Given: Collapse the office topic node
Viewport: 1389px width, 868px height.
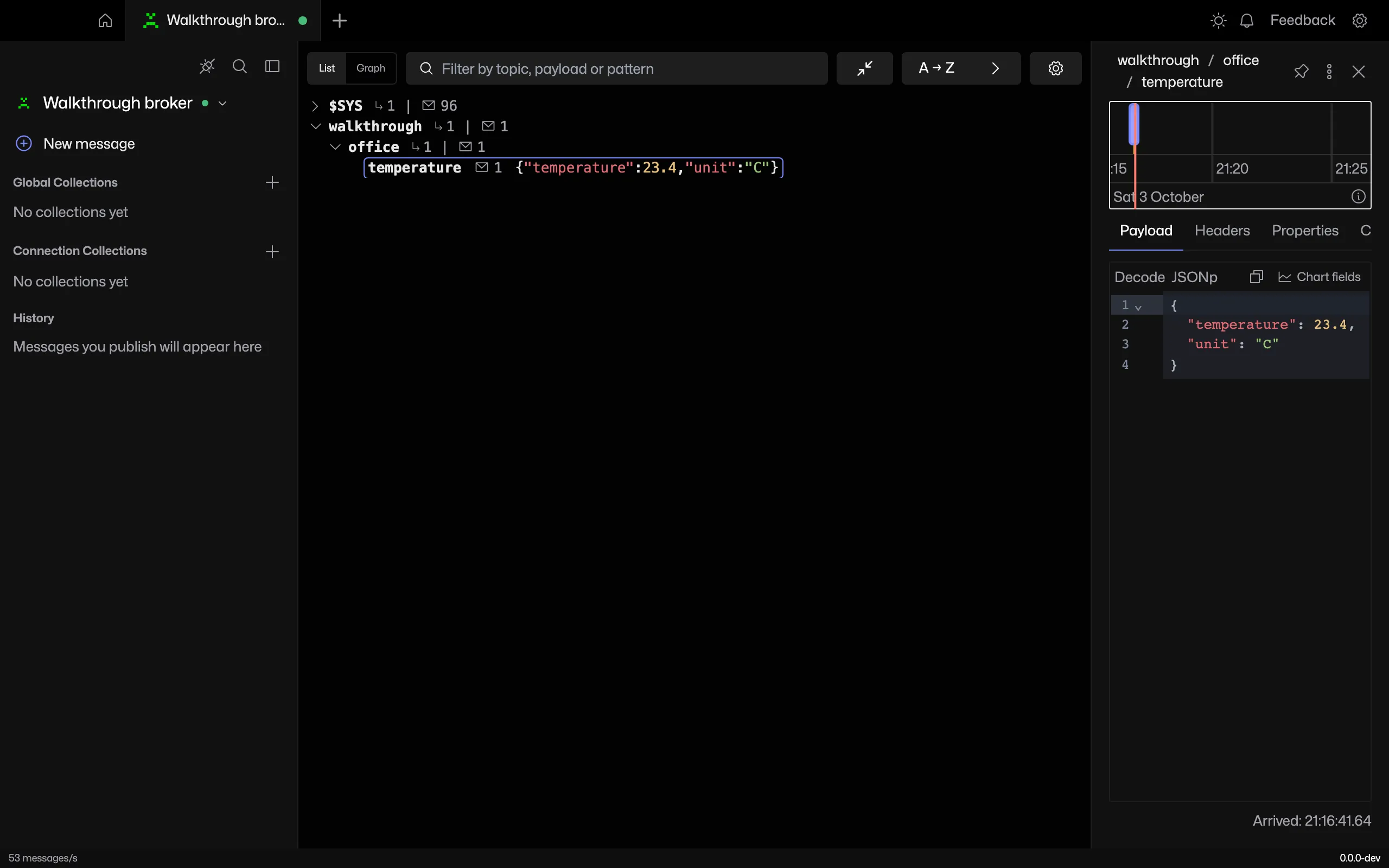Looking at the screenshot, I should pos(335,147).
